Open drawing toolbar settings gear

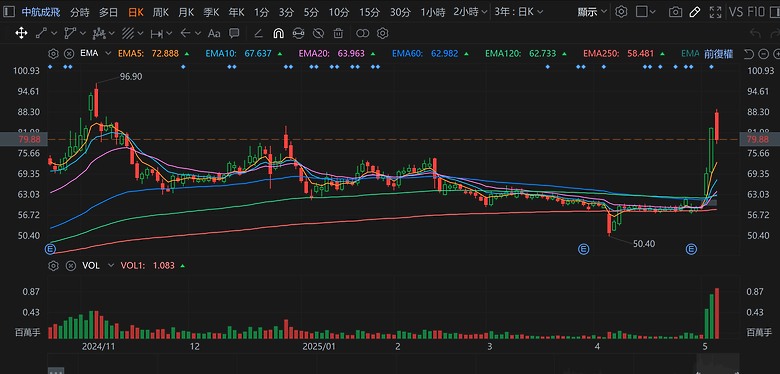coord(382,33)
